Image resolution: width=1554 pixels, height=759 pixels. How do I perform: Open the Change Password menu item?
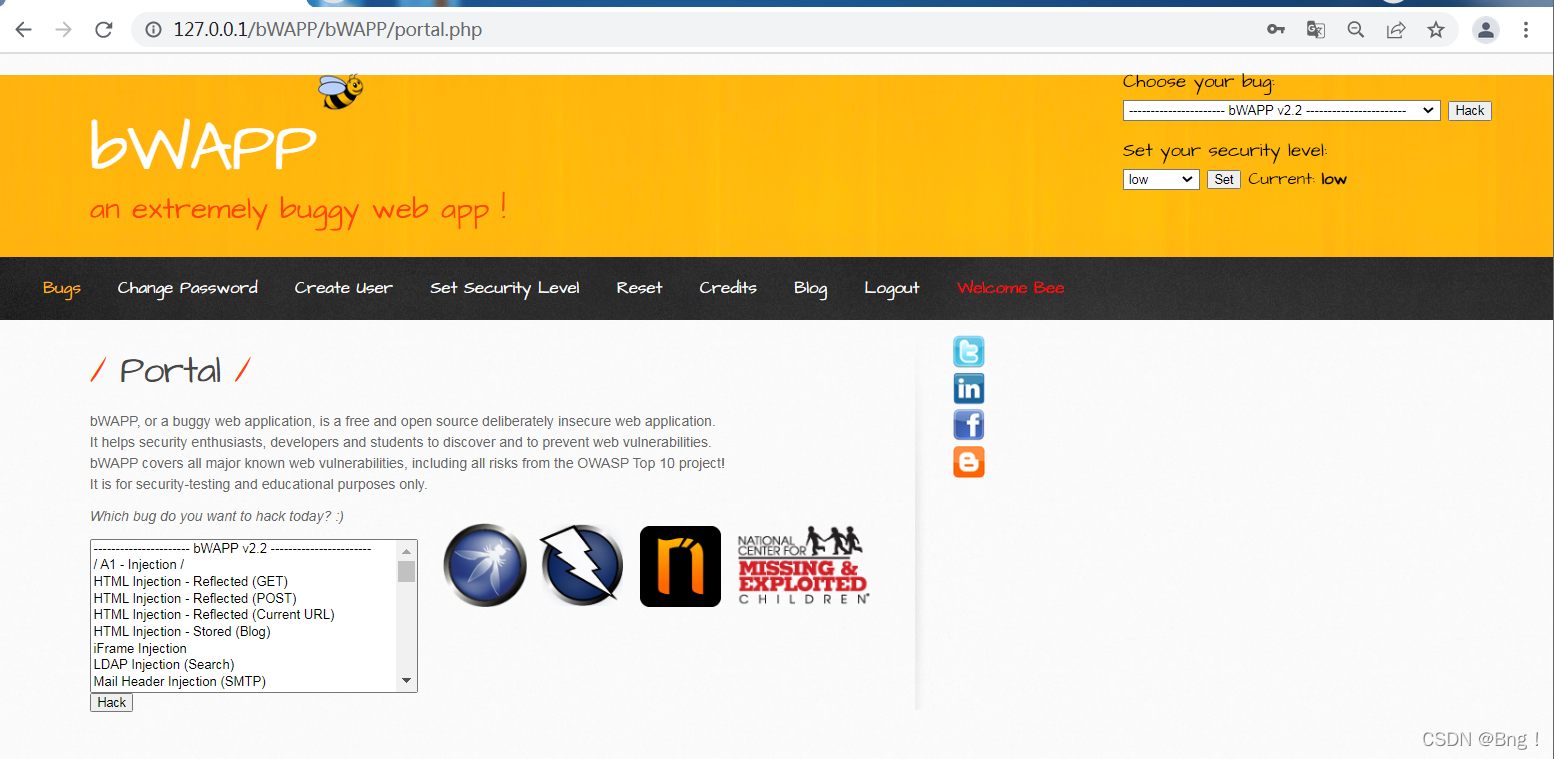tap(187, 288)
